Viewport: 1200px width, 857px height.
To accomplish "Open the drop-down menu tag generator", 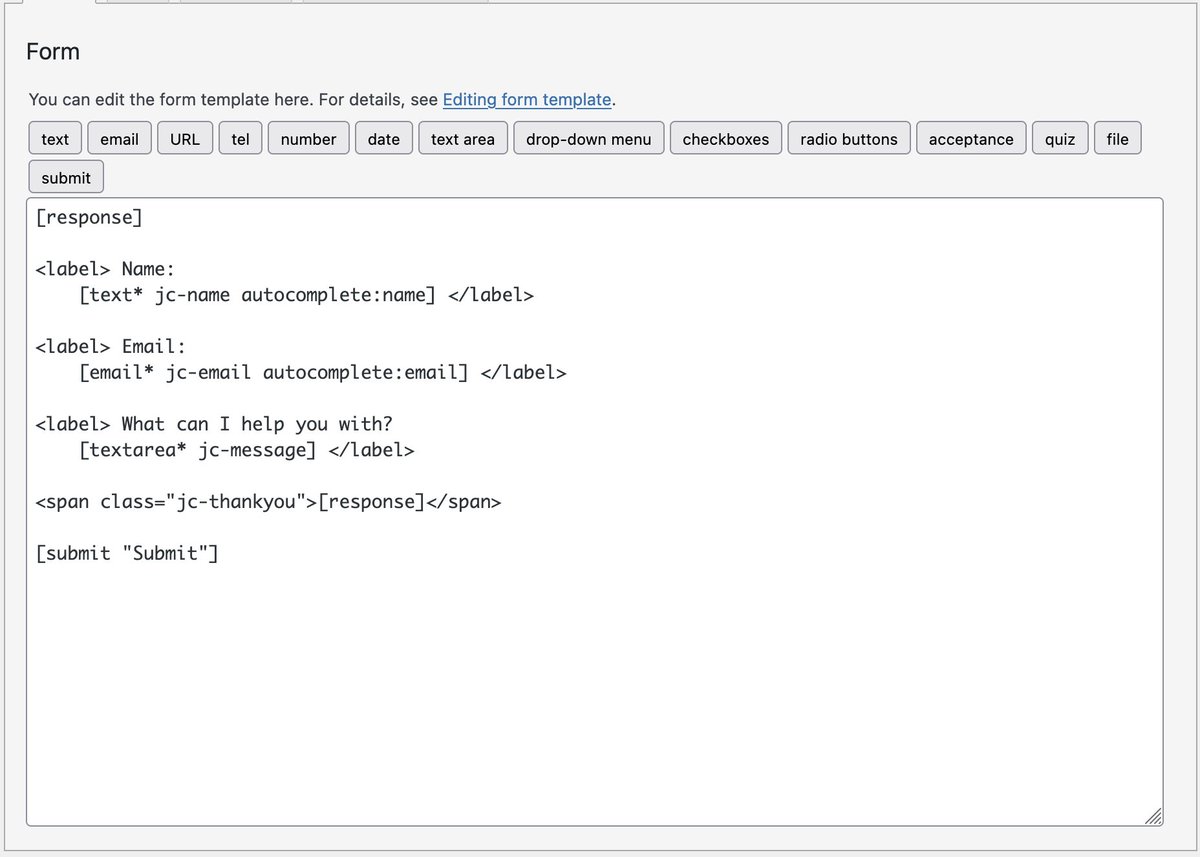I will click(588, 139).
